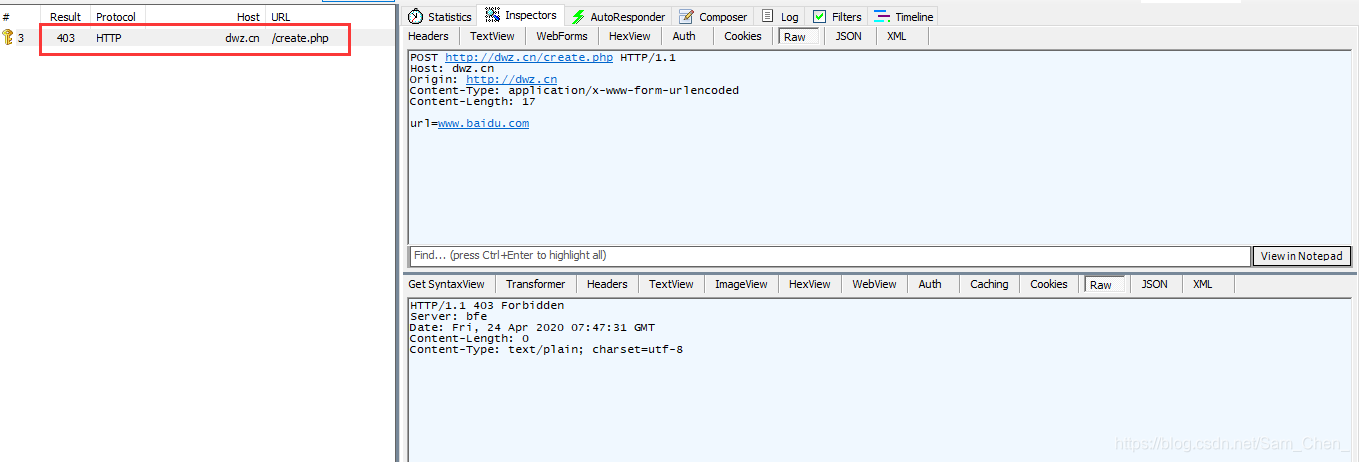1359x462 pixels.
Task: Open the Statistics tab
Action: coord(439,17)
